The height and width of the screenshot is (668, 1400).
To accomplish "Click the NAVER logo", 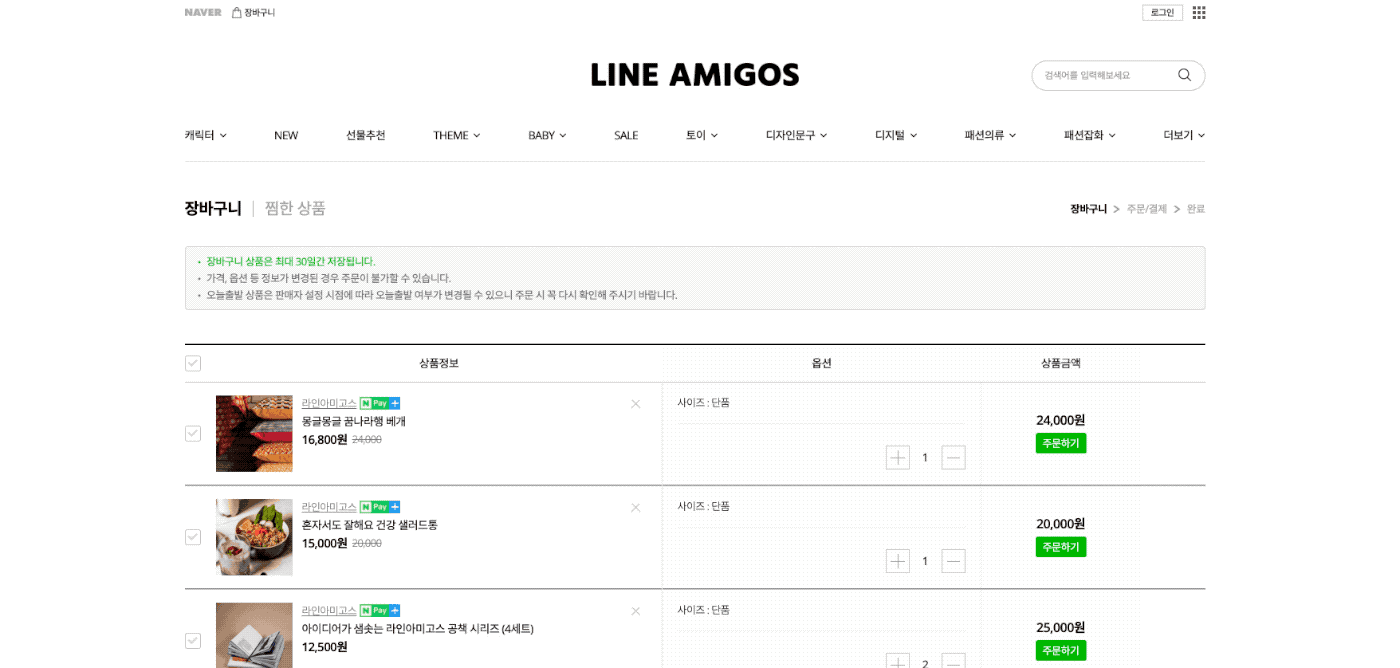I will (x=203, y=13).
